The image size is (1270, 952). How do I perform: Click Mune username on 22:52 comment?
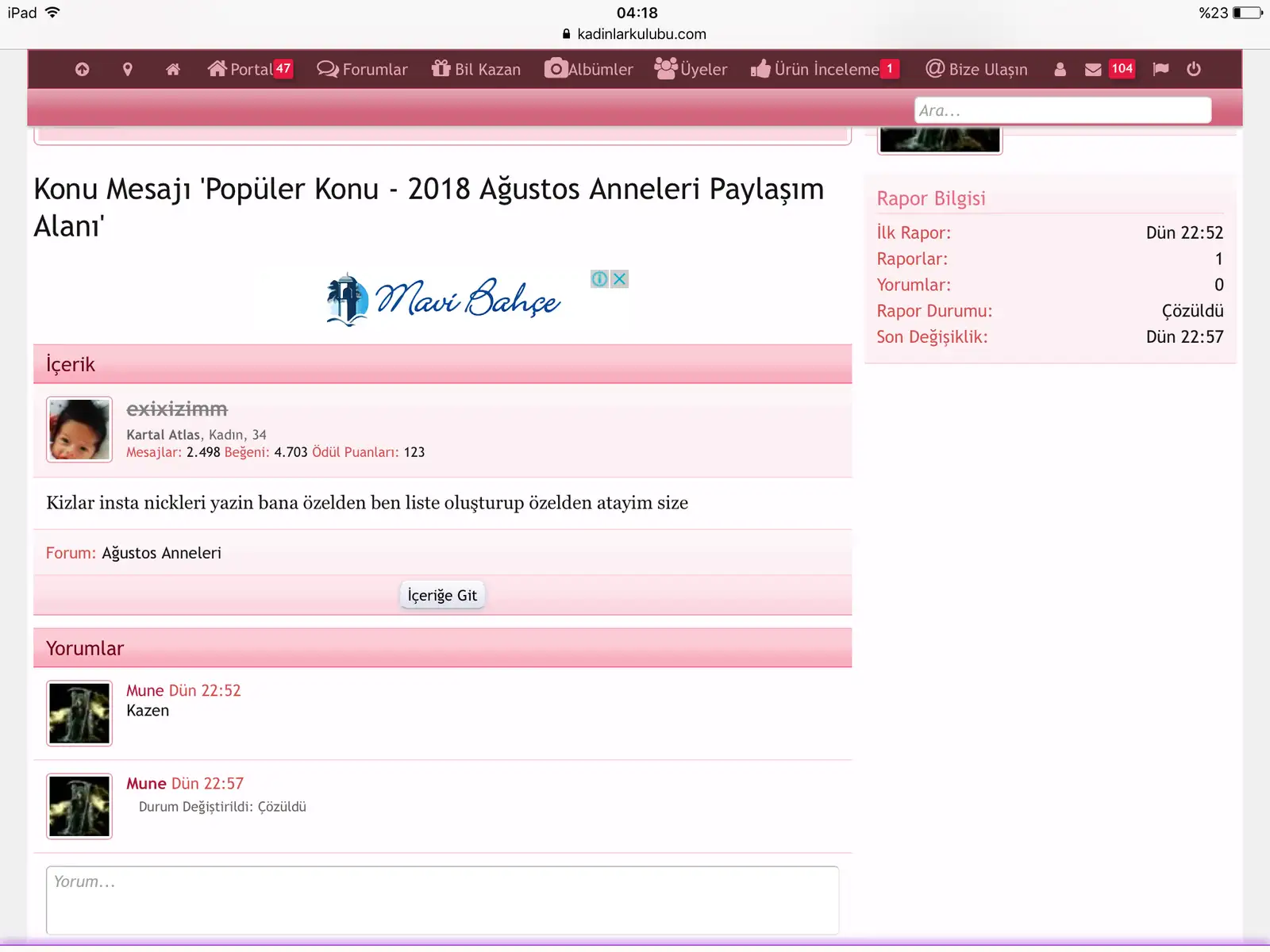click(144, 691)
